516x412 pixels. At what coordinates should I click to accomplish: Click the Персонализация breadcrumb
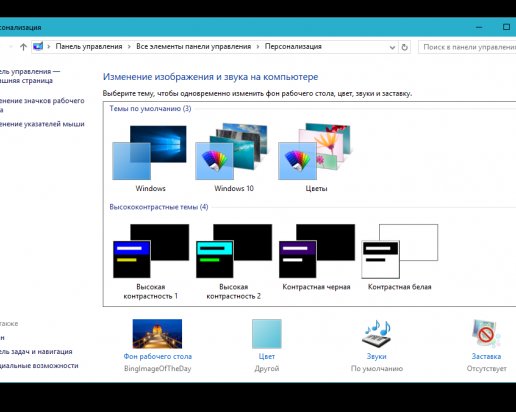(x=293, y=46)
